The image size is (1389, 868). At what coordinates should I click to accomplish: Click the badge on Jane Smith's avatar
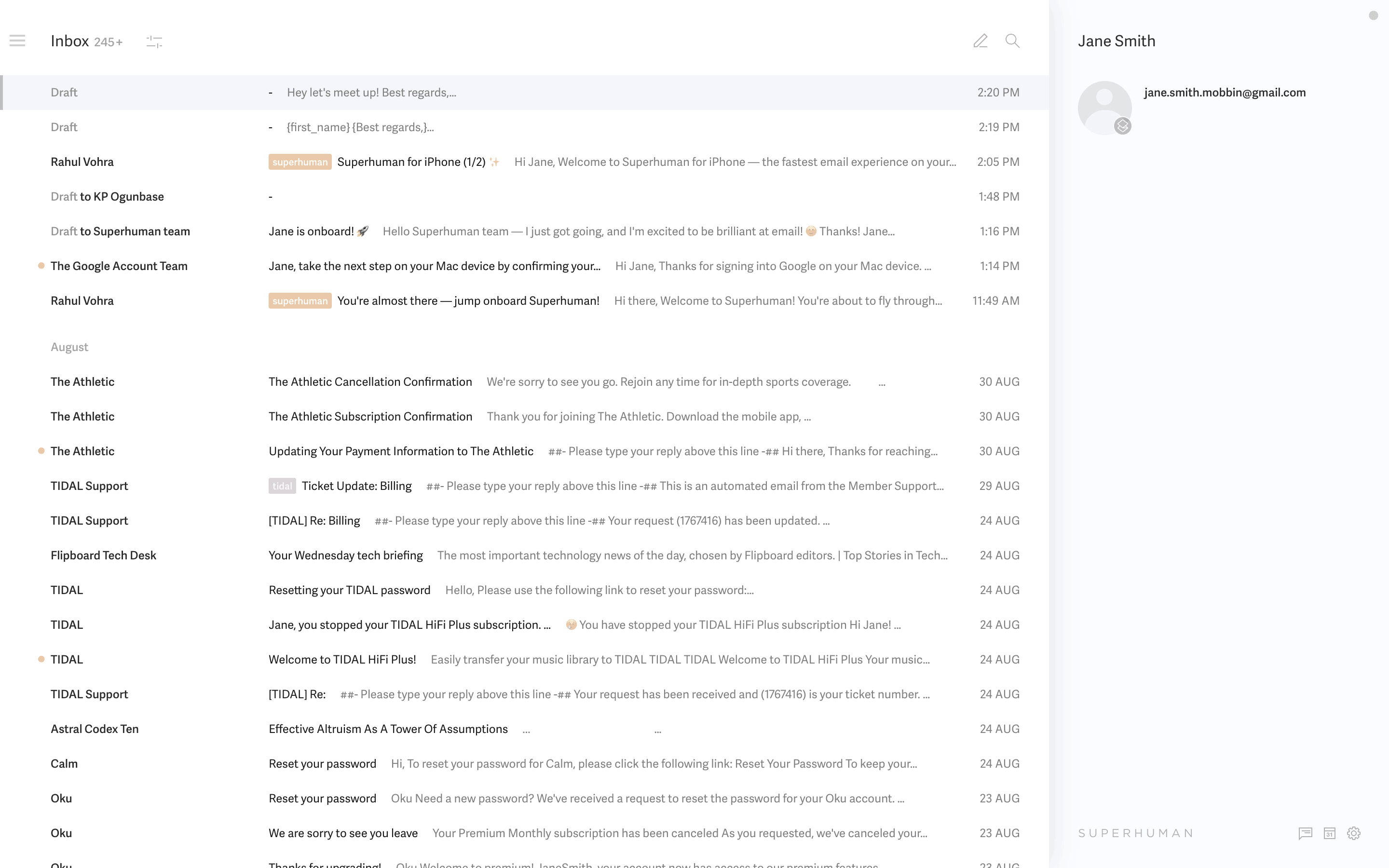[x=1122, y=126]
